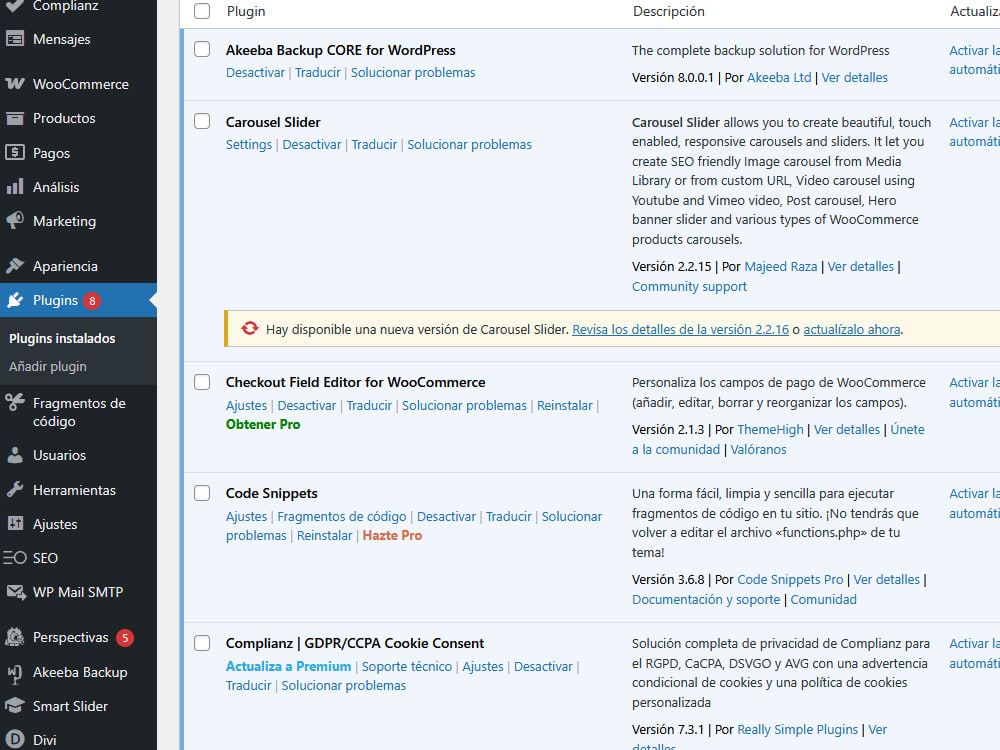This screenshot has height=750, width=1000.
Task: Check the Carousel Slider plugin checkbox
Action: tap(202, 121)
